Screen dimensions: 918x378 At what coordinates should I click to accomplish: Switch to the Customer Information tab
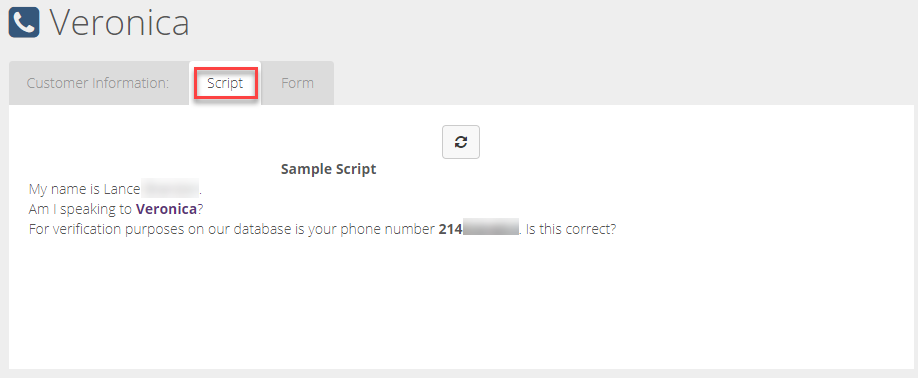[x=98, y=83]
